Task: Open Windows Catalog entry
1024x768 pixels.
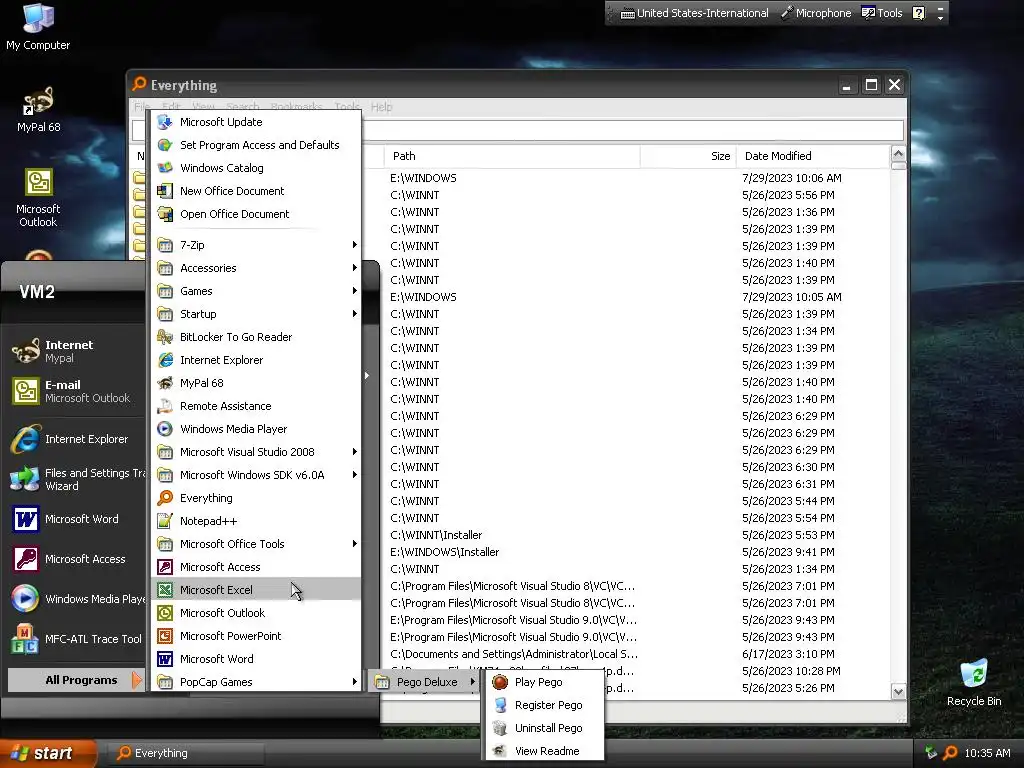Action: click(256, 168)
